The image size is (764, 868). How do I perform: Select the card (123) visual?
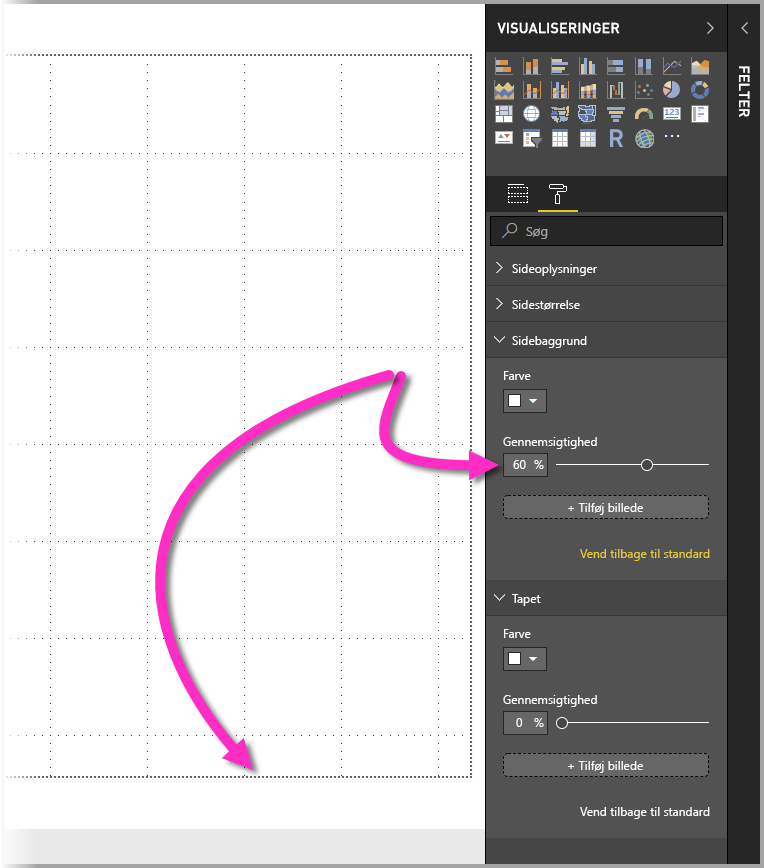coord(672,113)
